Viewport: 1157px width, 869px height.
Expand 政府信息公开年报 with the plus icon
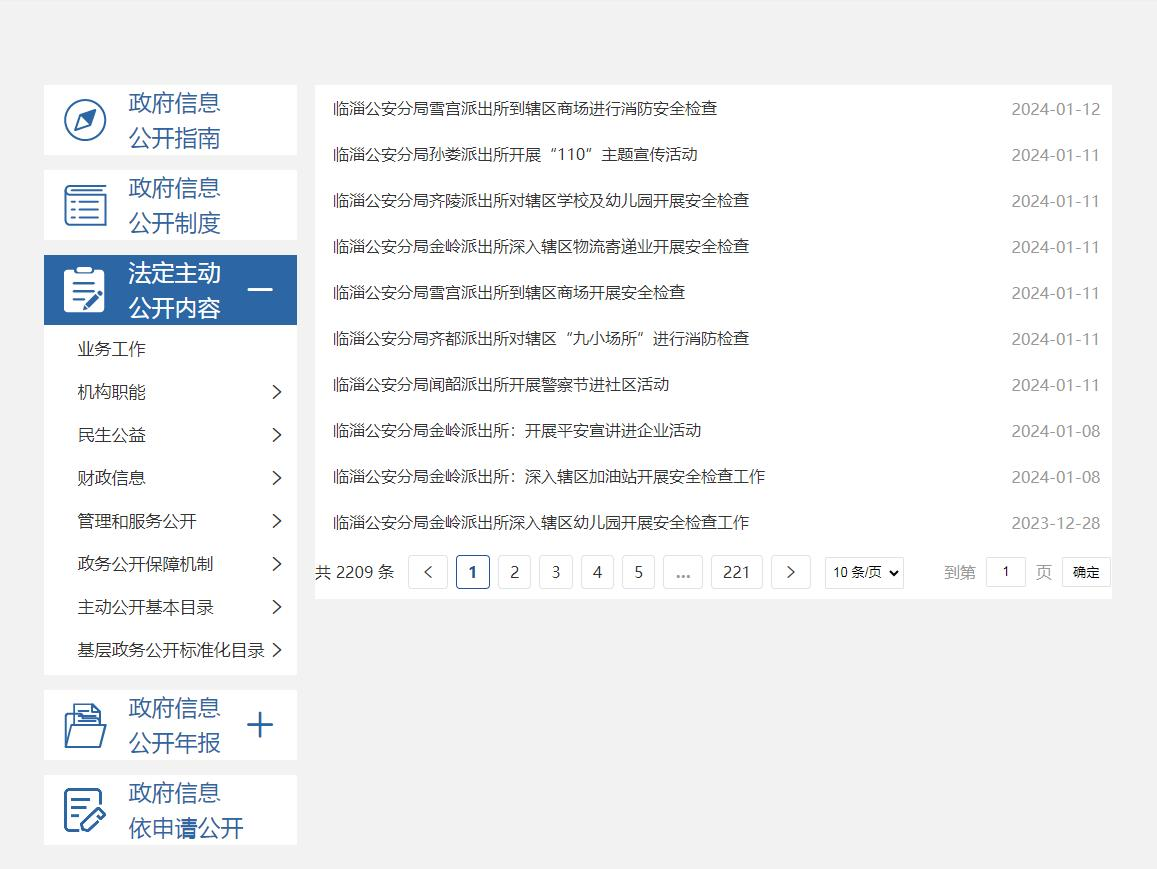click(260, 725)
